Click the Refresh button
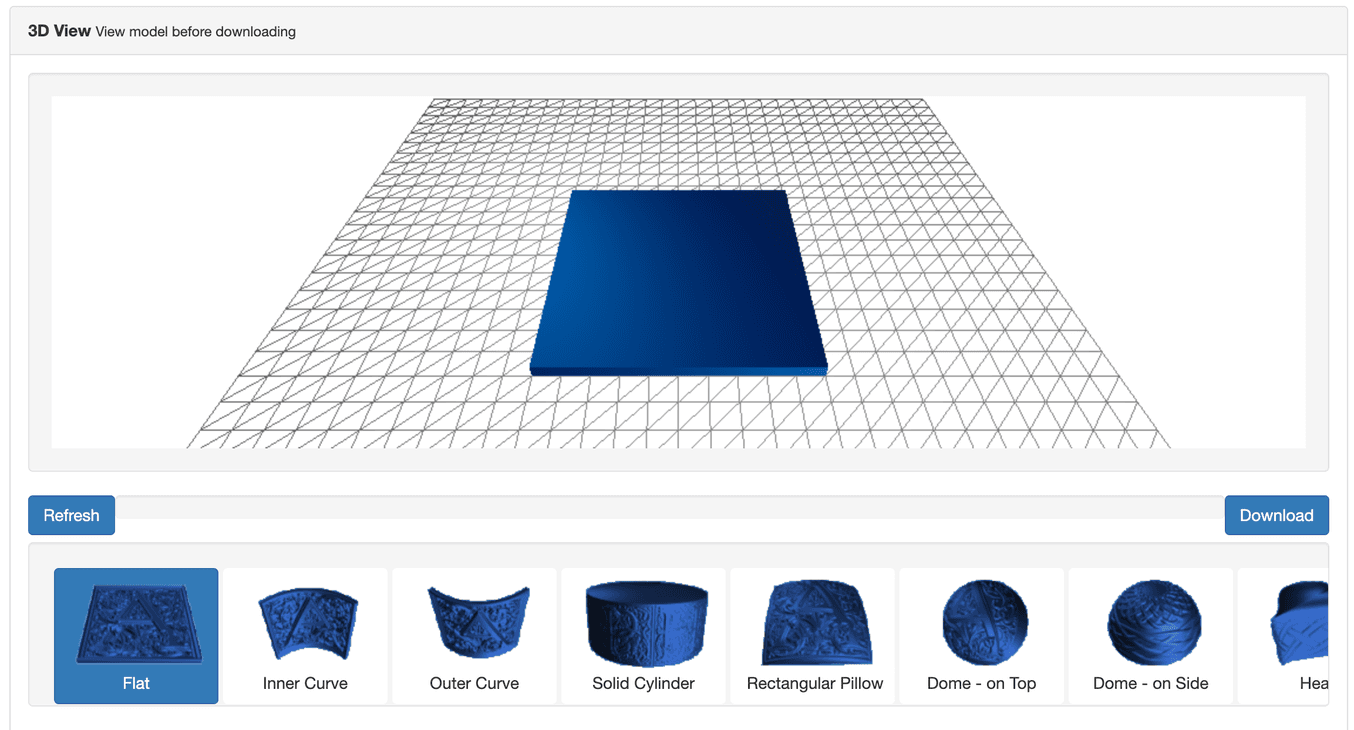Screen dimensions: 1354x730 [x=71, y=515]
